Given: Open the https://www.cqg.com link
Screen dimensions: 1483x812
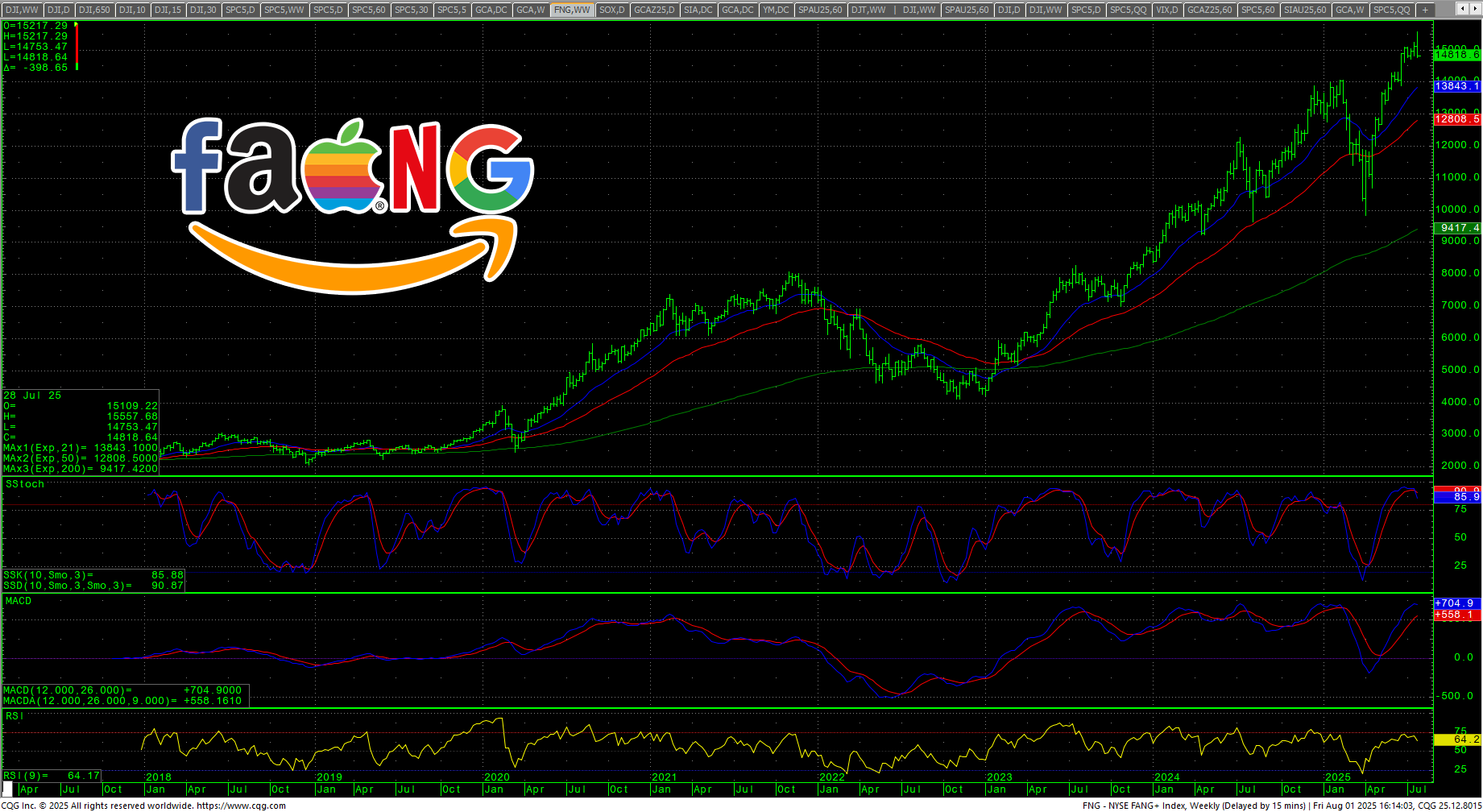Looking at the screenshot, I should click(241, 806).
